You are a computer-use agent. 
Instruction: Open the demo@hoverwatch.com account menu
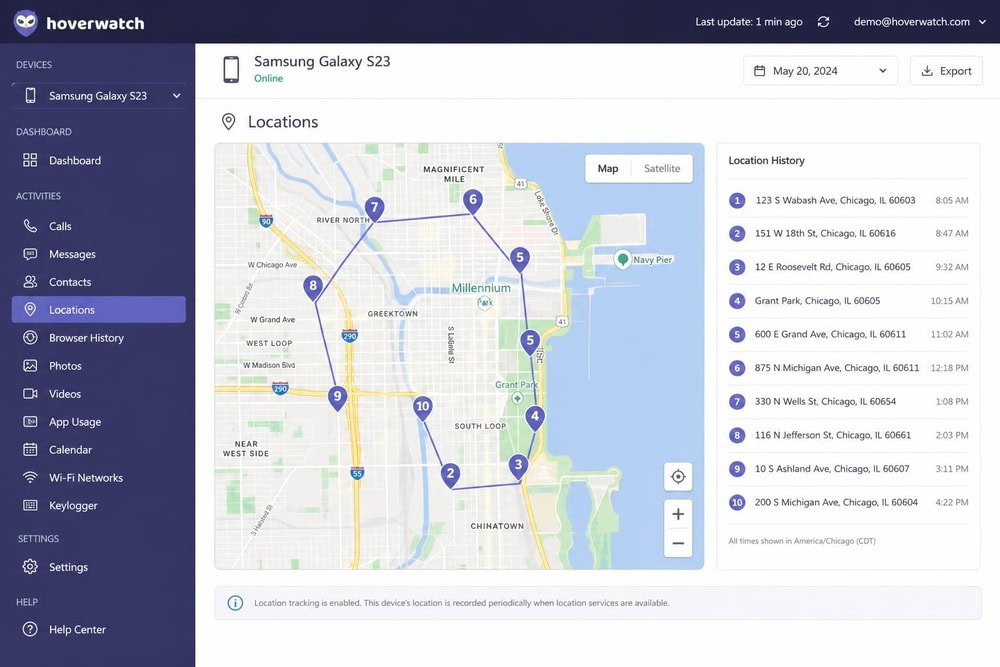[920, 22]
